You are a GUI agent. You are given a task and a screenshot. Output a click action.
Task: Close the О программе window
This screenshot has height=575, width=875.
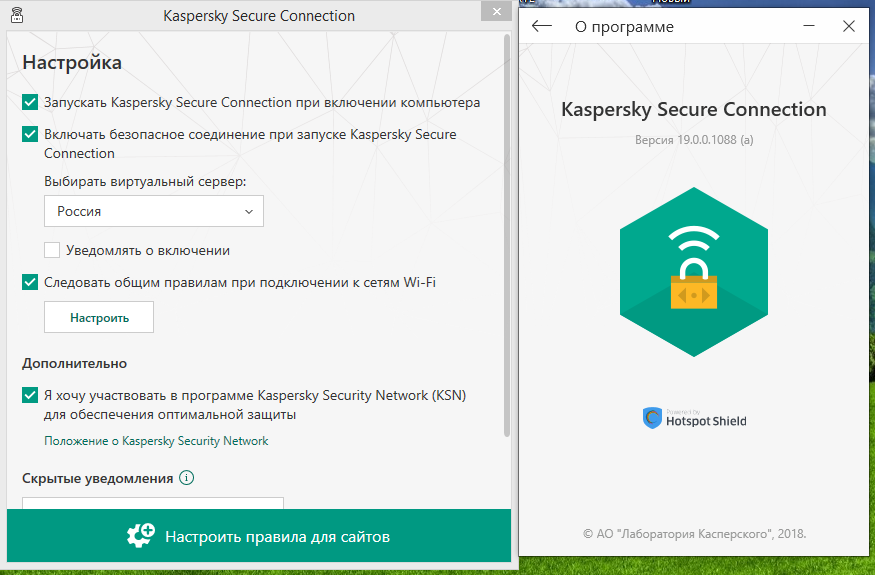pos(849,26)
